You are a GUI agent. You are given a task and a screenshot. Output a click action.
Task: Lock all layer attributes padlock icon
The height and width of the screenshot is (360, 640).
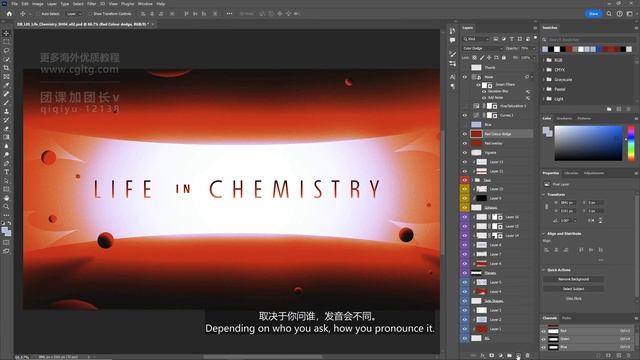coord(504,58)
